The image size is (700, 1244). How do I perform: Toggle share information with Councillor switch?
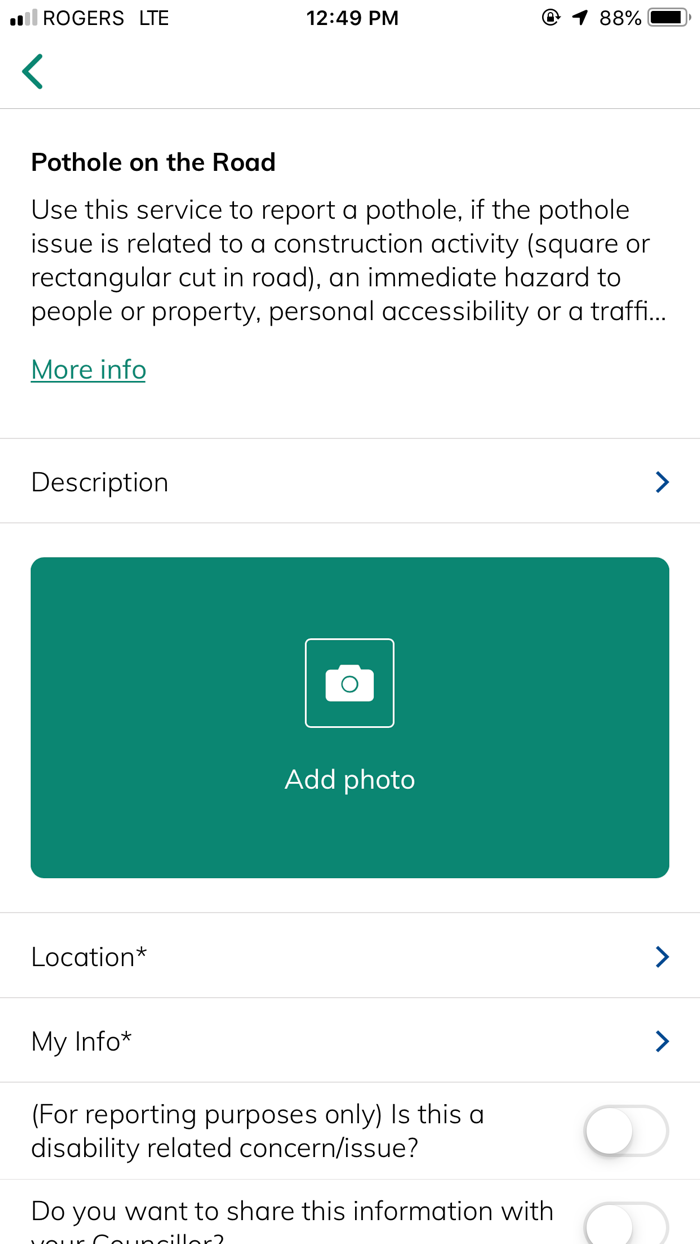point(625,1224)
